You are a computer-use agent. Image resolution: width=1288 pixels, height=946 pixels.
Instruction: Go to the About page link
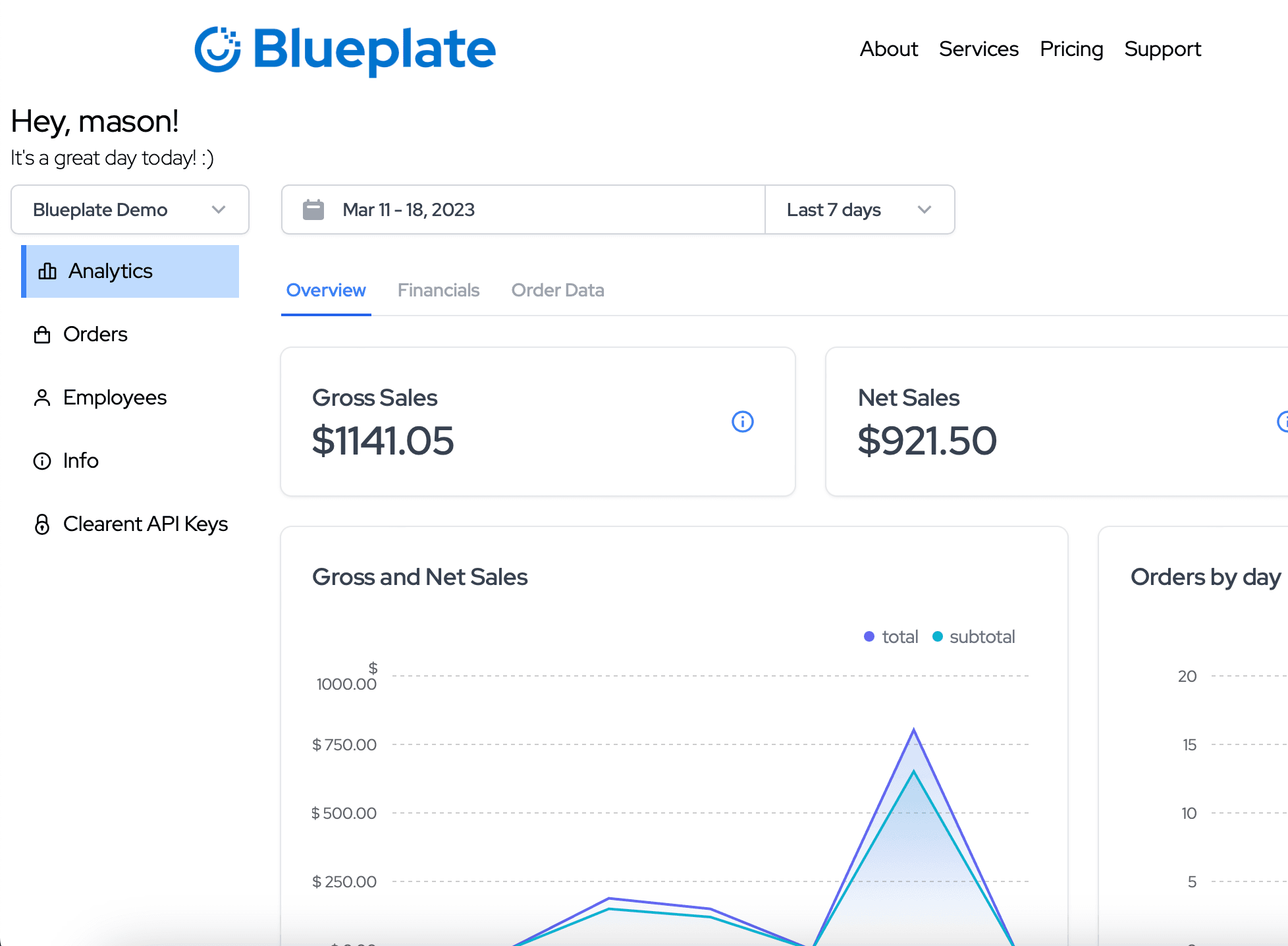(888, 49)
